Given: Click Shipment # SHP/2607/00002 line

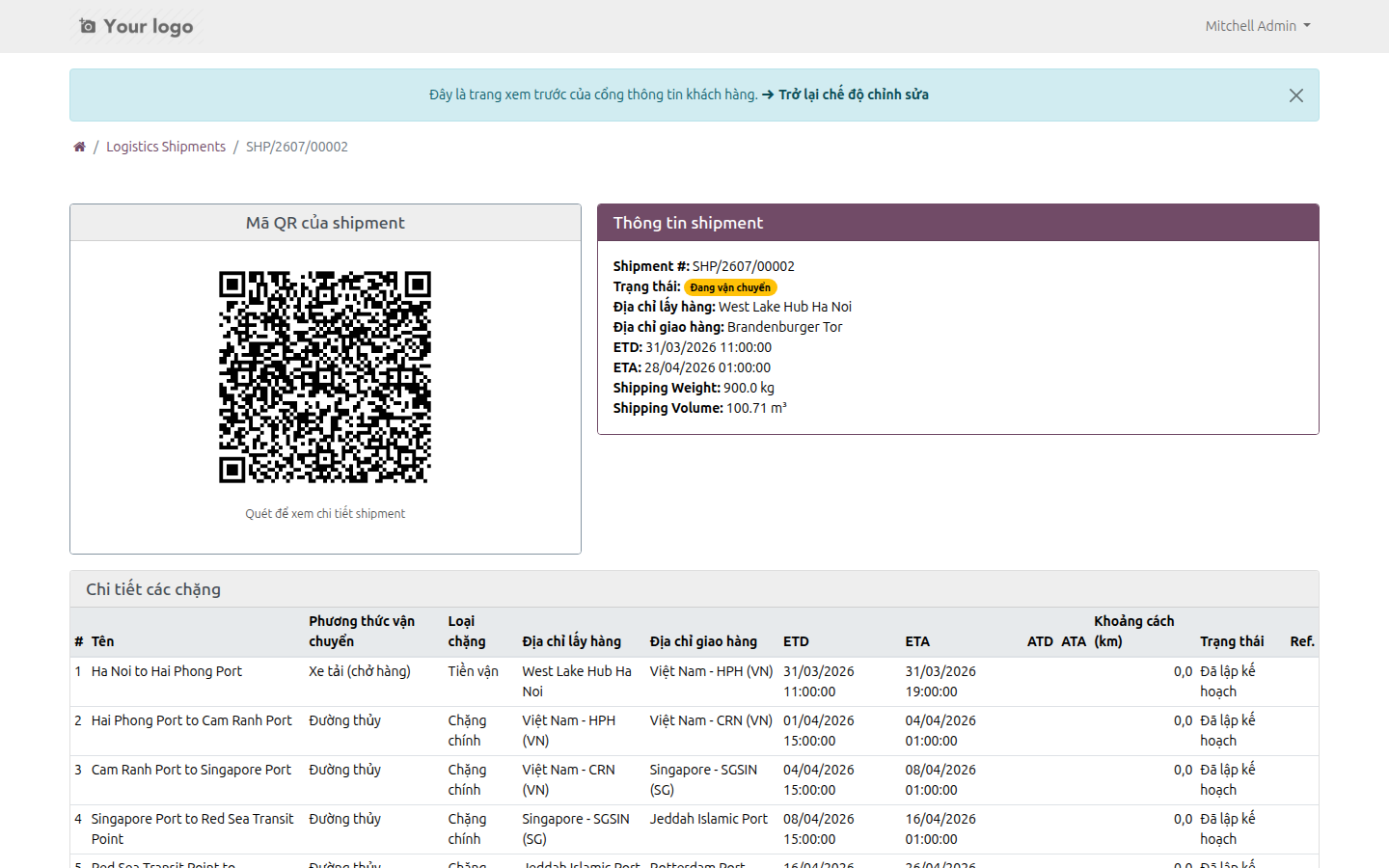Looking at the screenshot, I should 704,266.
